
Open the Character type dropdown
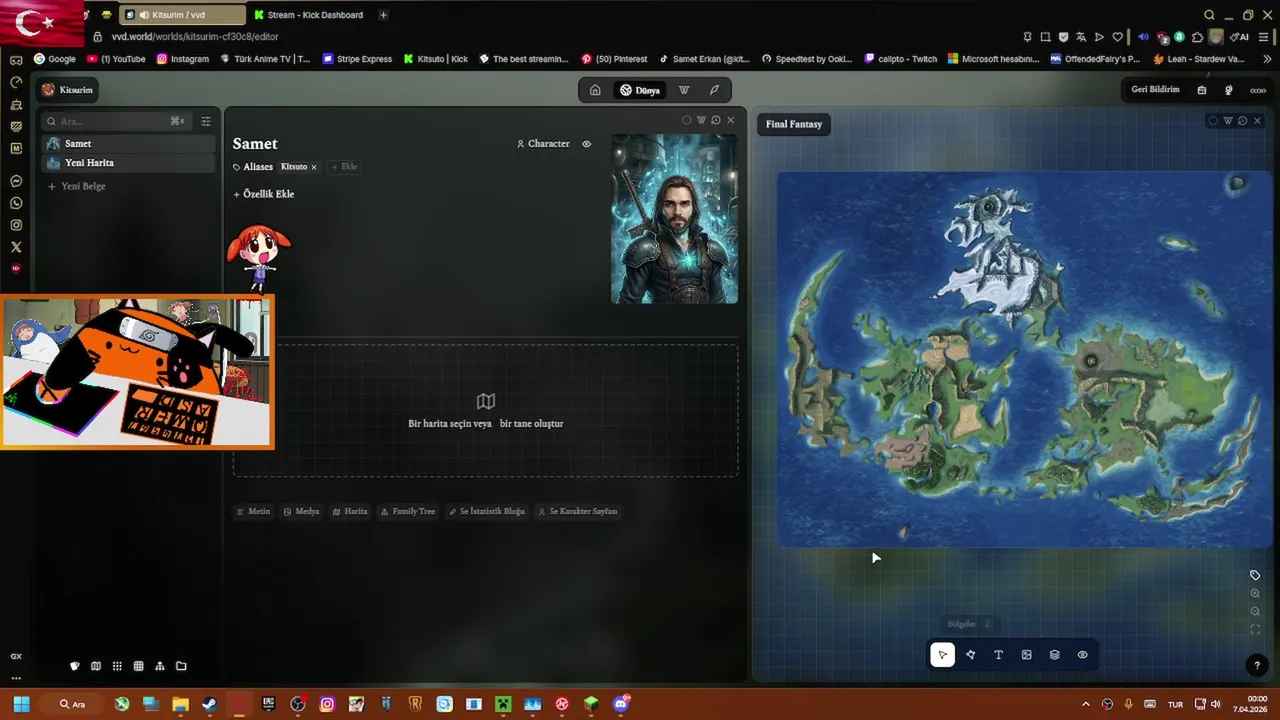click(543, 144)
